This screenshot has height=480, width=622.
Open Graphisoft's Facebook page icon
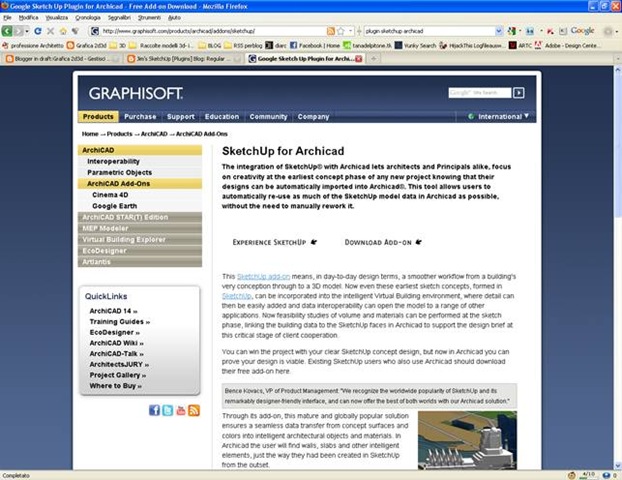(154, 410)
